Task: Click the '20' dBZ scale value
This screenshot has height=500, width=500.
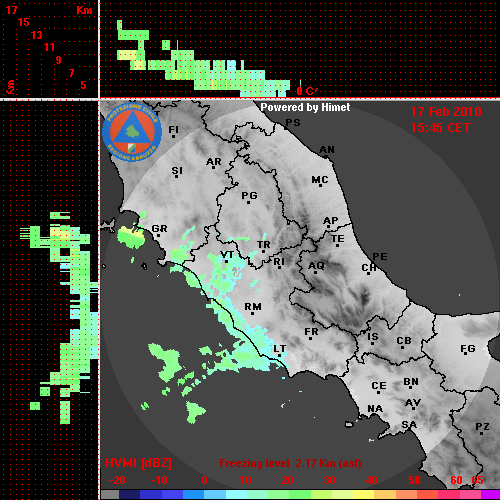Action: (x=287, y=480)
